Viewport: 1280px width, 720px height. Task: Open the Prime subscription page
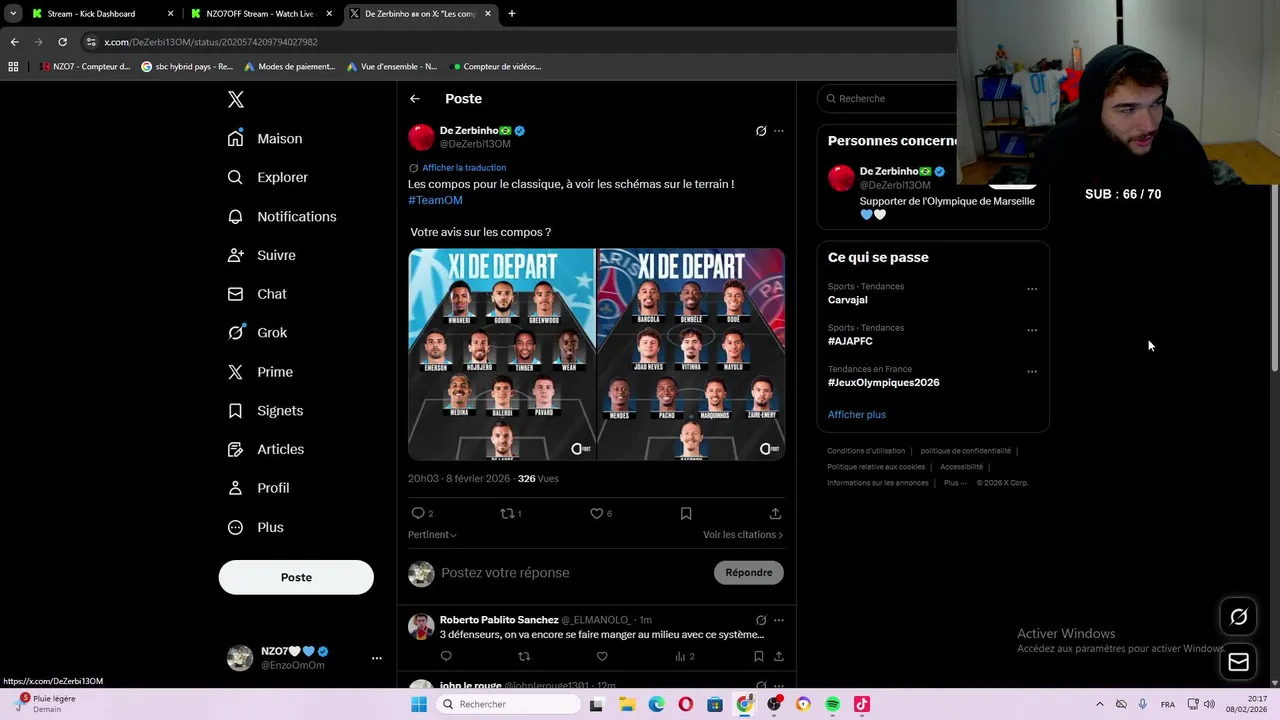coord(260,372)
